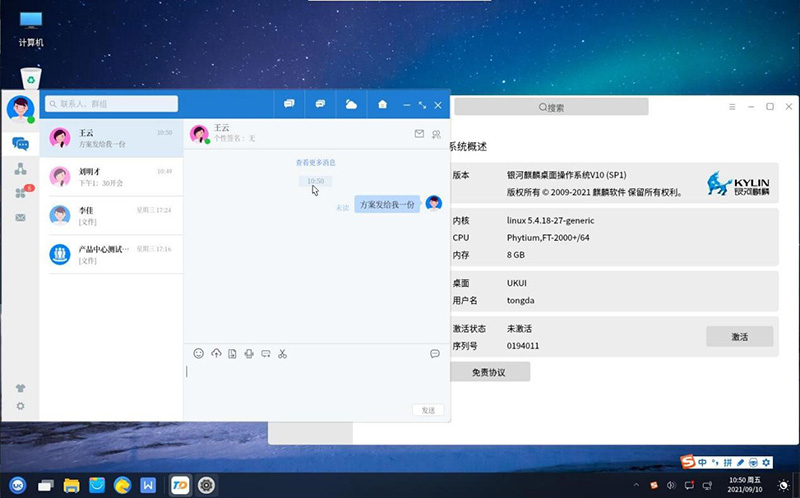Image resolution: width=800 pixels, height=498 pixels.
Task: Open message history icon right of chat toolbar
Action: point(435,353)
